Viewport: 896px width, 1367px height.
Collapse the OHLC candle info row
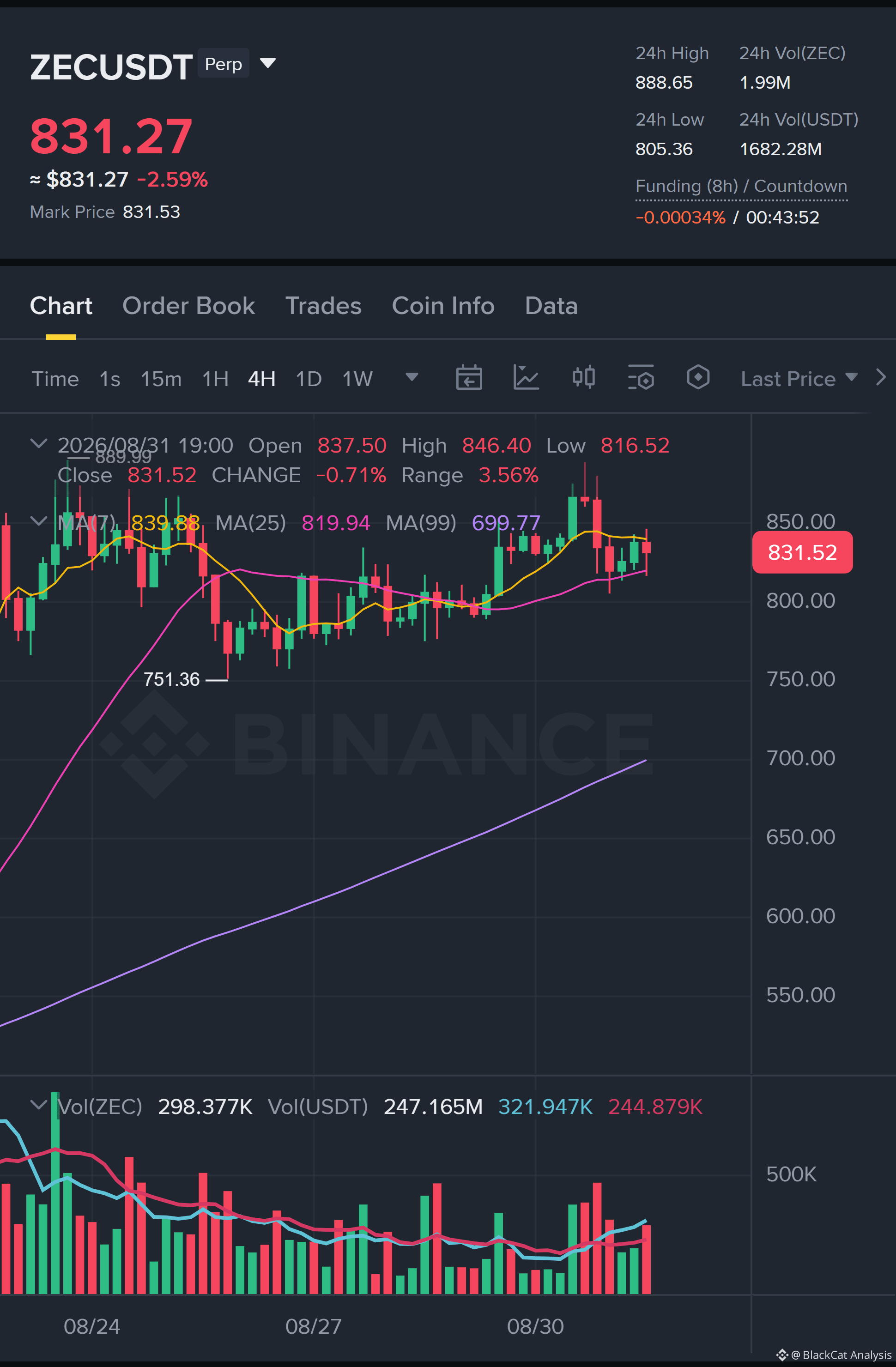(38, 444)
